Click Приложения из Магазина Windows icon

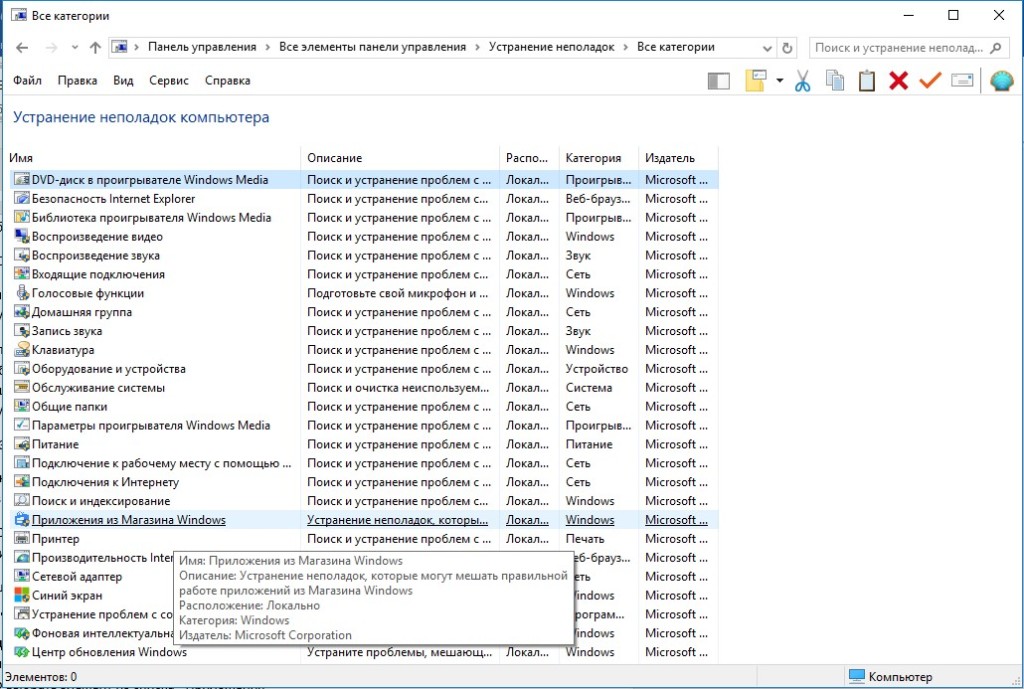click(22, 520)
